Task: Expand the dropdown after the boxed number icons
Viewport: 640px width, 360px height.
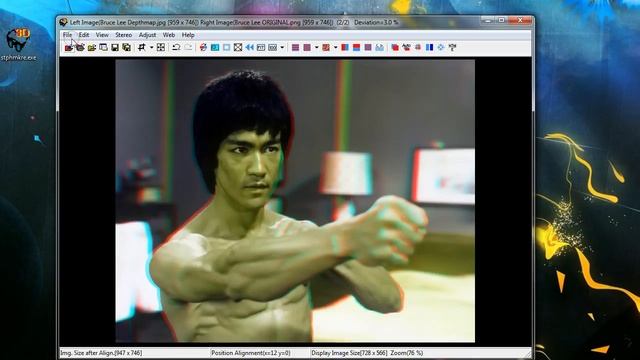Action: pos(282,48)
